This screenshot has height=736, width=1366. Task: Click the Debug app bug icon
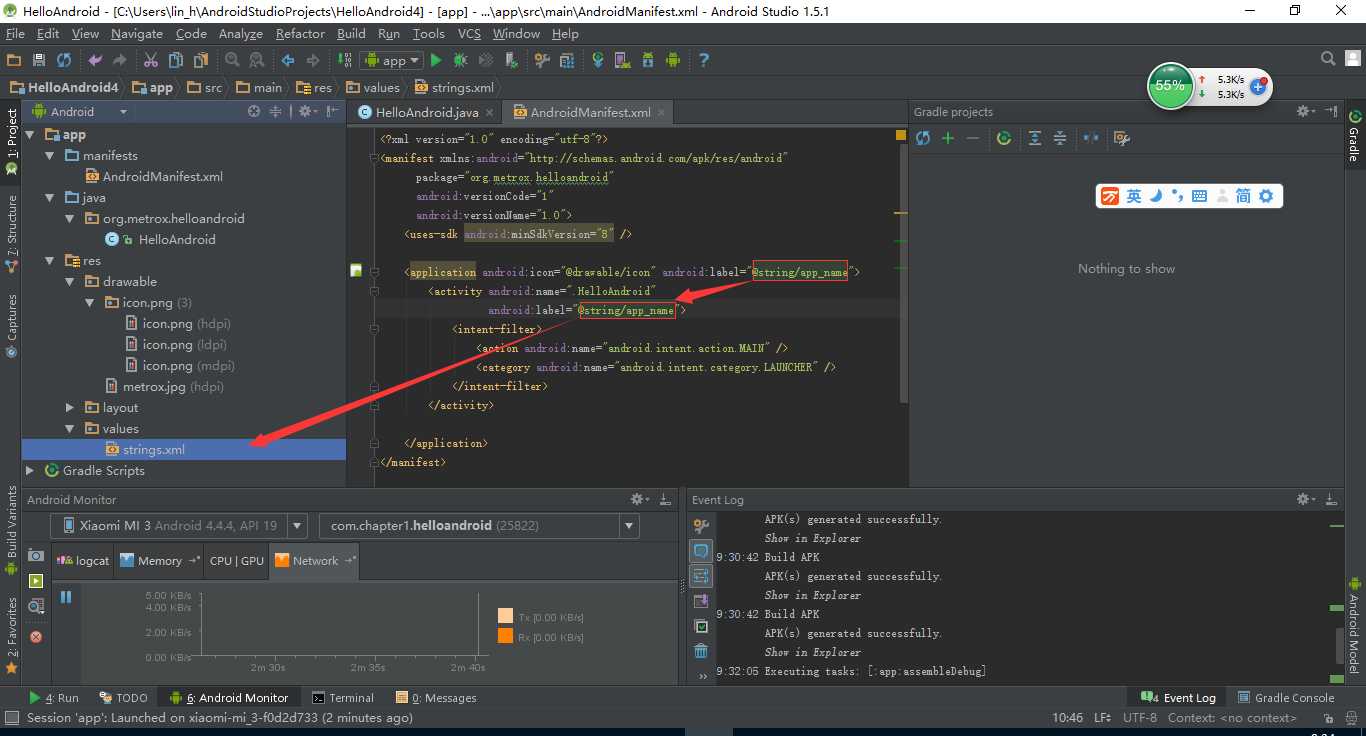point(461,60)
